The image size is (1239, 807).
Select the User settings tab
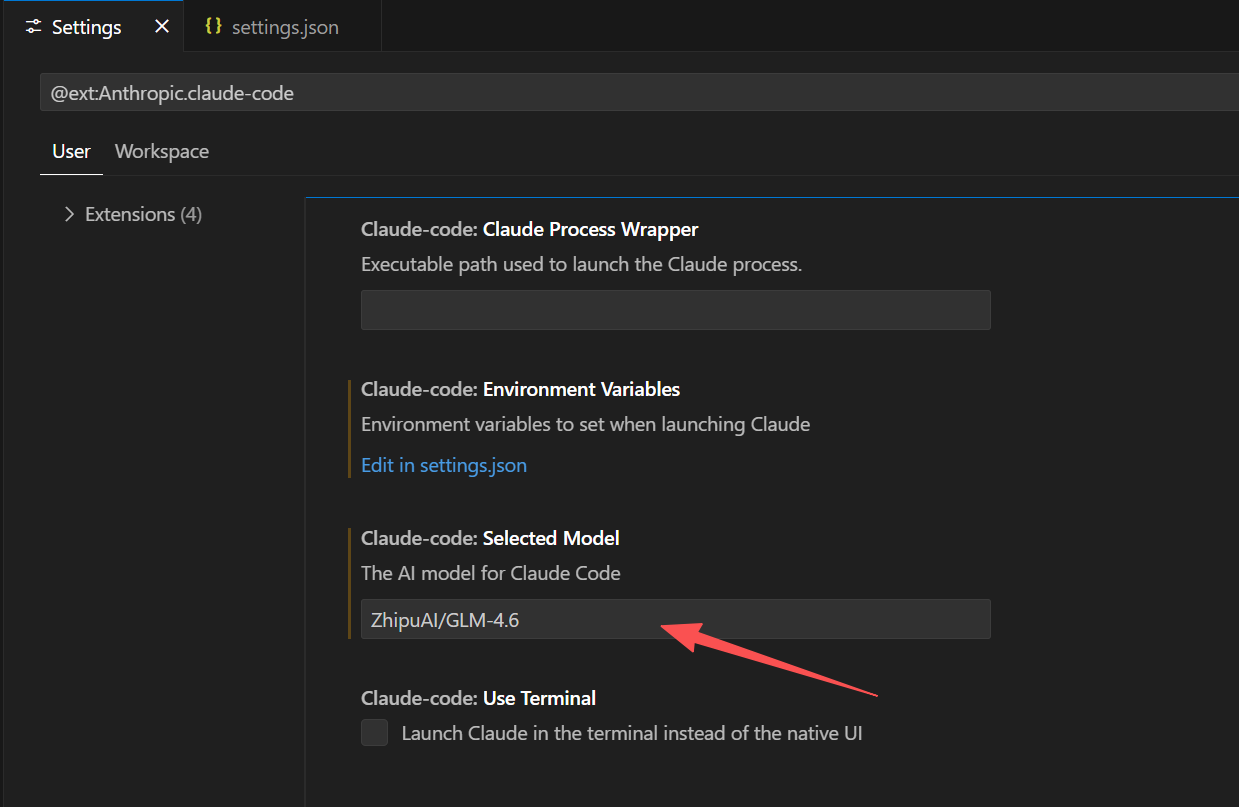pos(70,151)
